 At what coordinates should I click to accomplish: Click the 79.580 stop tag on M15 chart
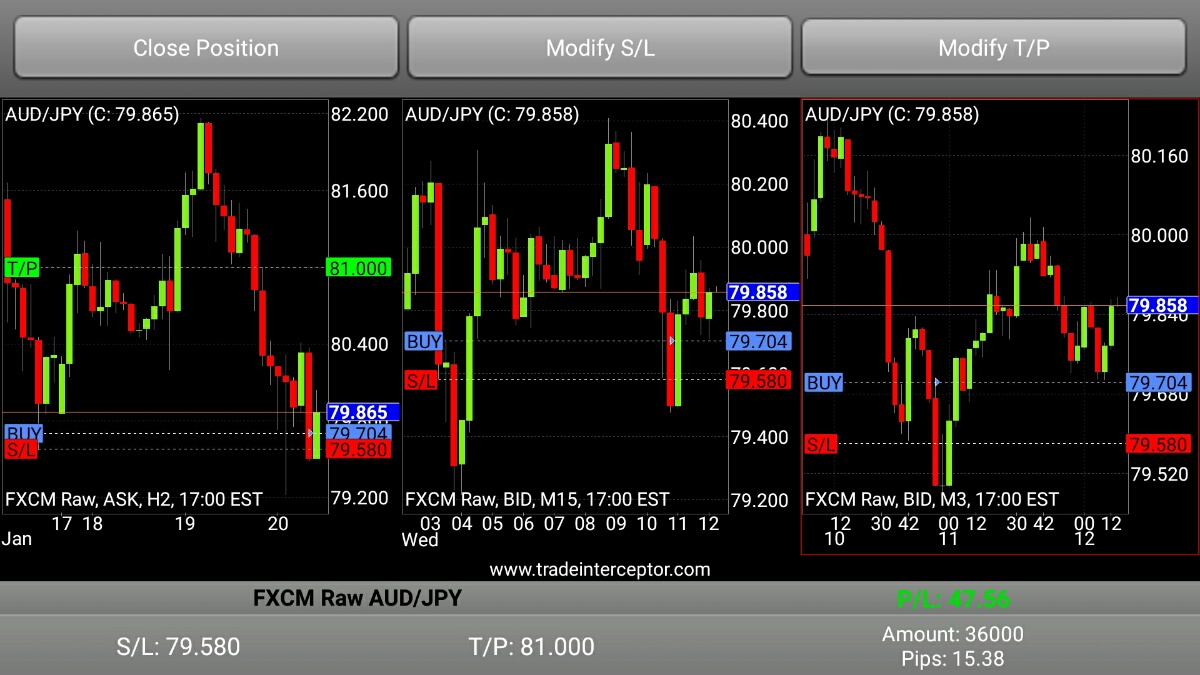758,380
